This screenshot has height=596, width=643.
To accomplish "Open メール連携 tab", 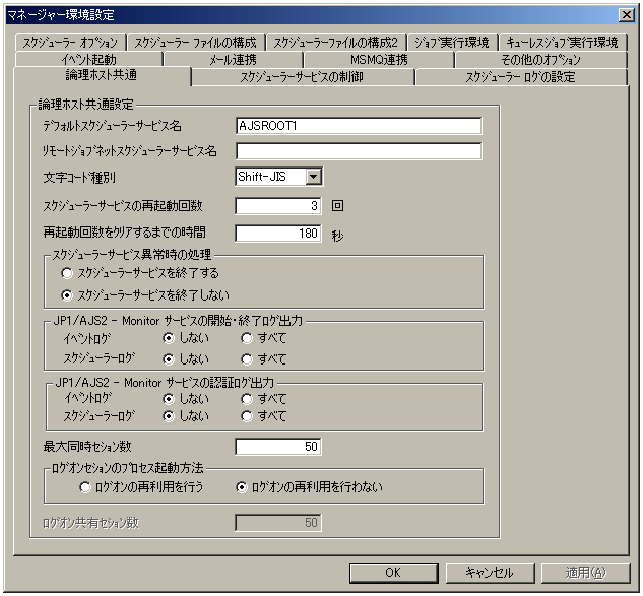I will [x=233, y=60].
